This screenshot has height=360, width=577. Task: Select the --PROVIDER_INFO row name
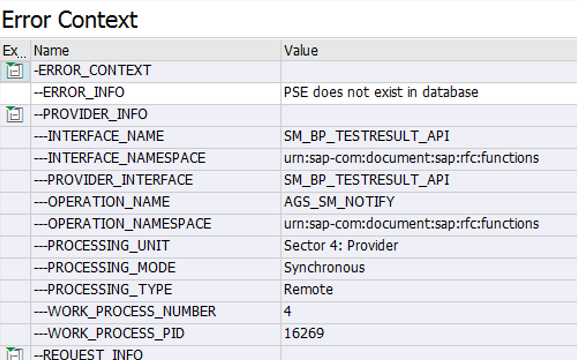click(x=91, y=114)
